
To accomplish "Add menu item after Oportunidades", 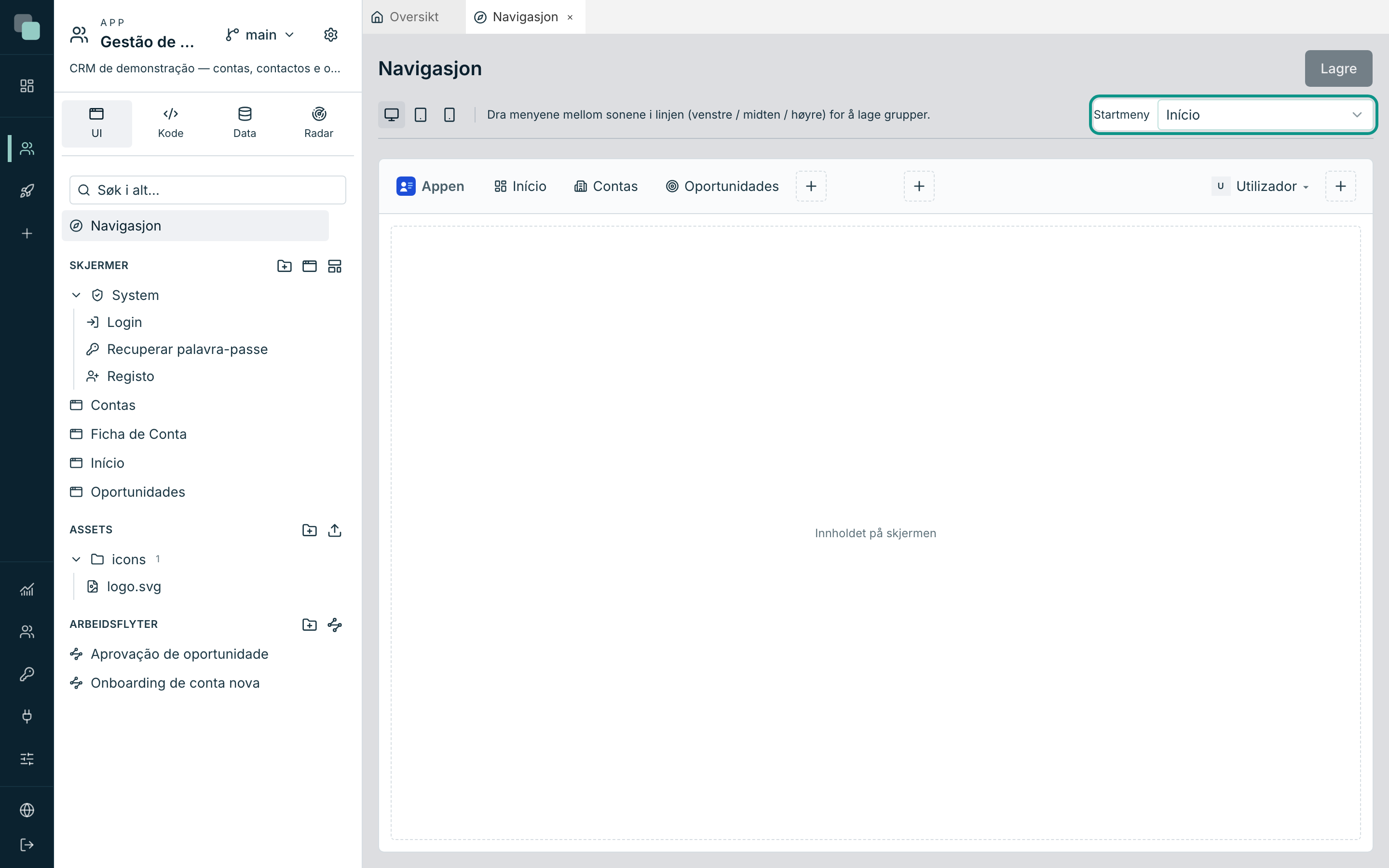I will pyautogui.click(x=811, y=186).
